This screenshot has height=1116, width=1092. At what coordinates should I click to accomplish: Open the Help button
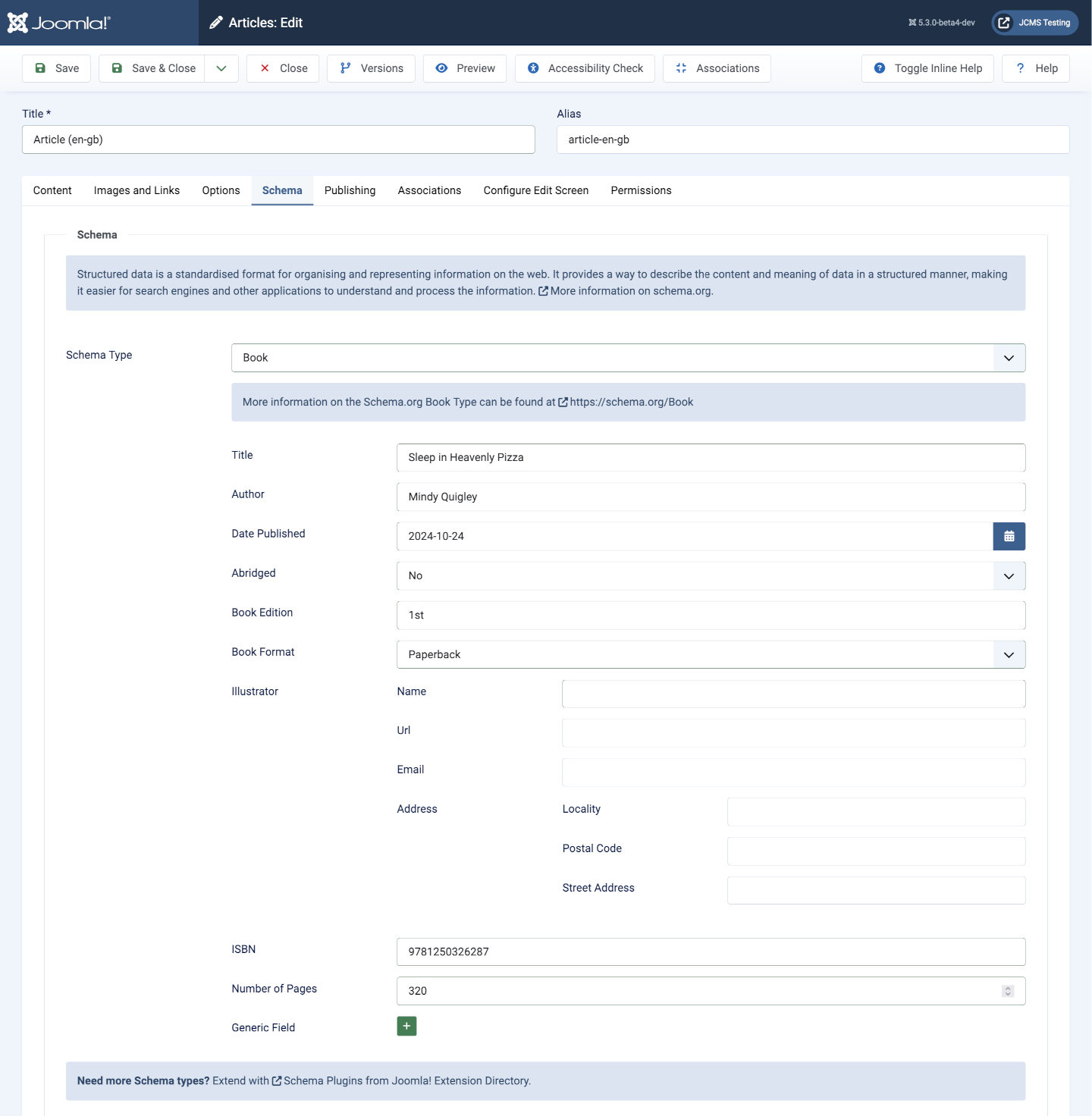(1036, 68)
